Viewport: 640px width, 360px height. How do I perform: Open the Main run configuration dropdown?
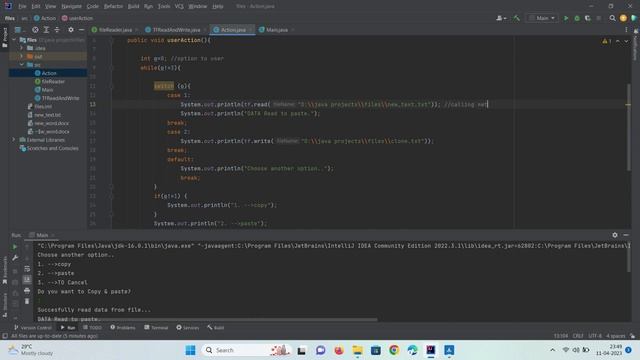coord(542,18)
